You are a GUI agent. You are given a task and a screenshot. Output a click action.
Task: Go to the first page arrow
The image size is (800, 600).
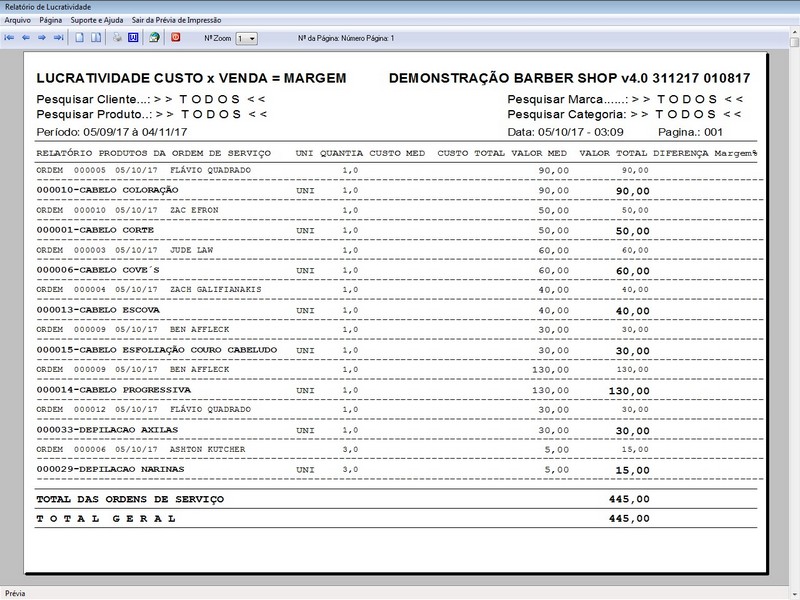(x=9, y=38)
